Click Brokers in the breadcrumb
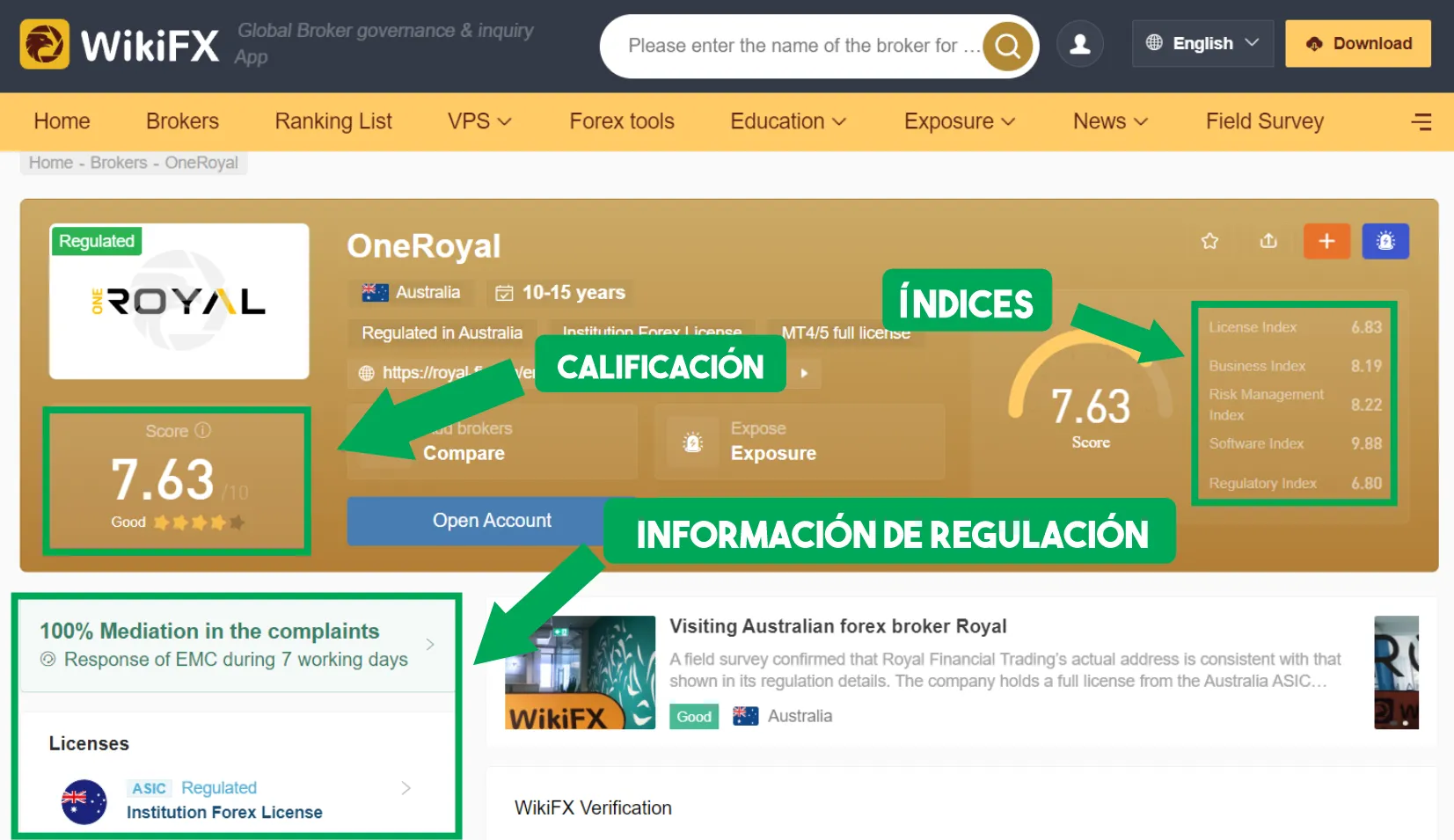Viewport: 1454px width, 840px height. [x=119, y=163]
